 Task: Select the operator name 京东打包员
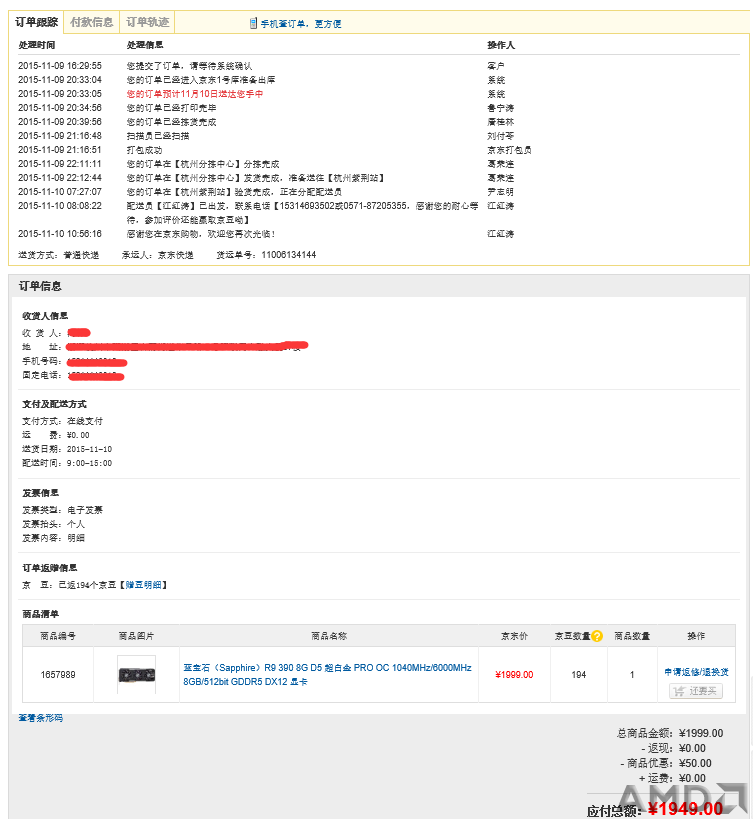click(x=509, y=150)
